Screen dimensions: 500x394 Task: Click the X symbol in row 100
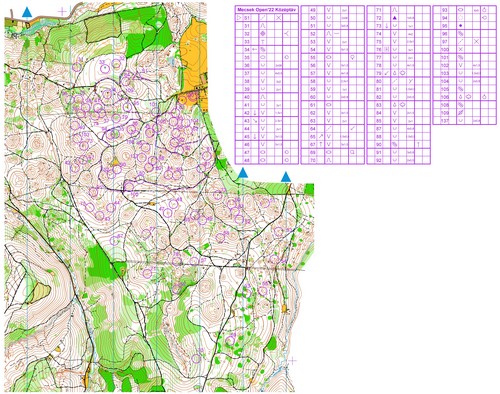pyautogui.click(x=461, y=49)
